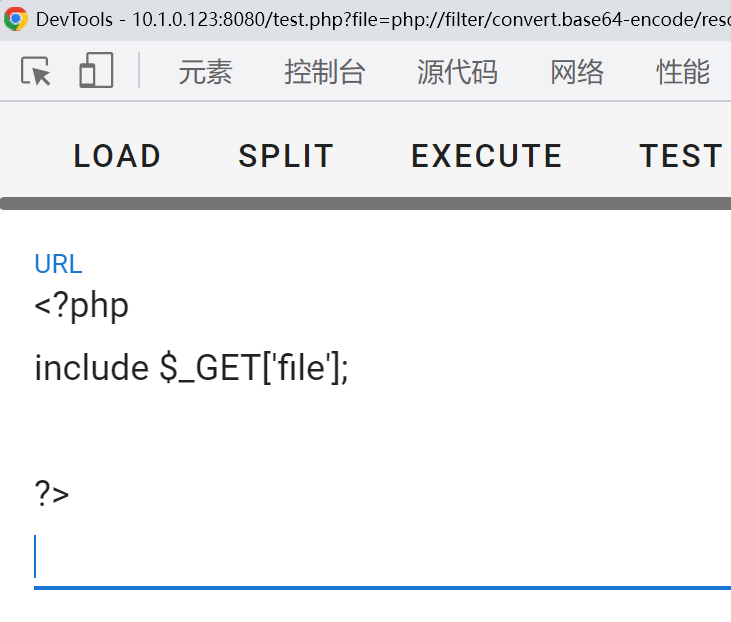Screen dimensions: 731x622
Task: Go to the 网络 tab
Action: coord(577,72)
